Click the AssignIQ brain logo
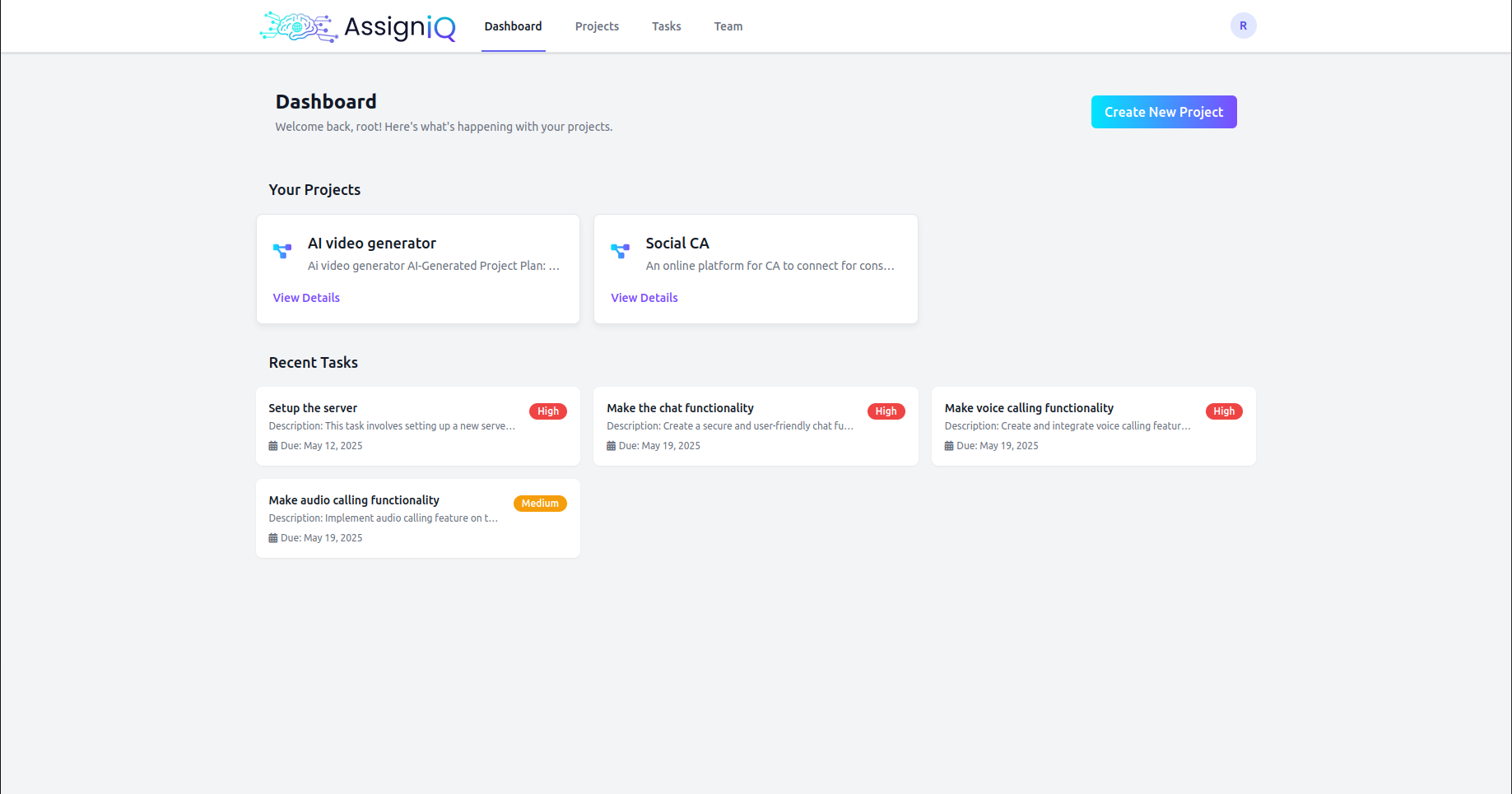The height and width of the screenshot is (794, 1512). coord(299,26)
